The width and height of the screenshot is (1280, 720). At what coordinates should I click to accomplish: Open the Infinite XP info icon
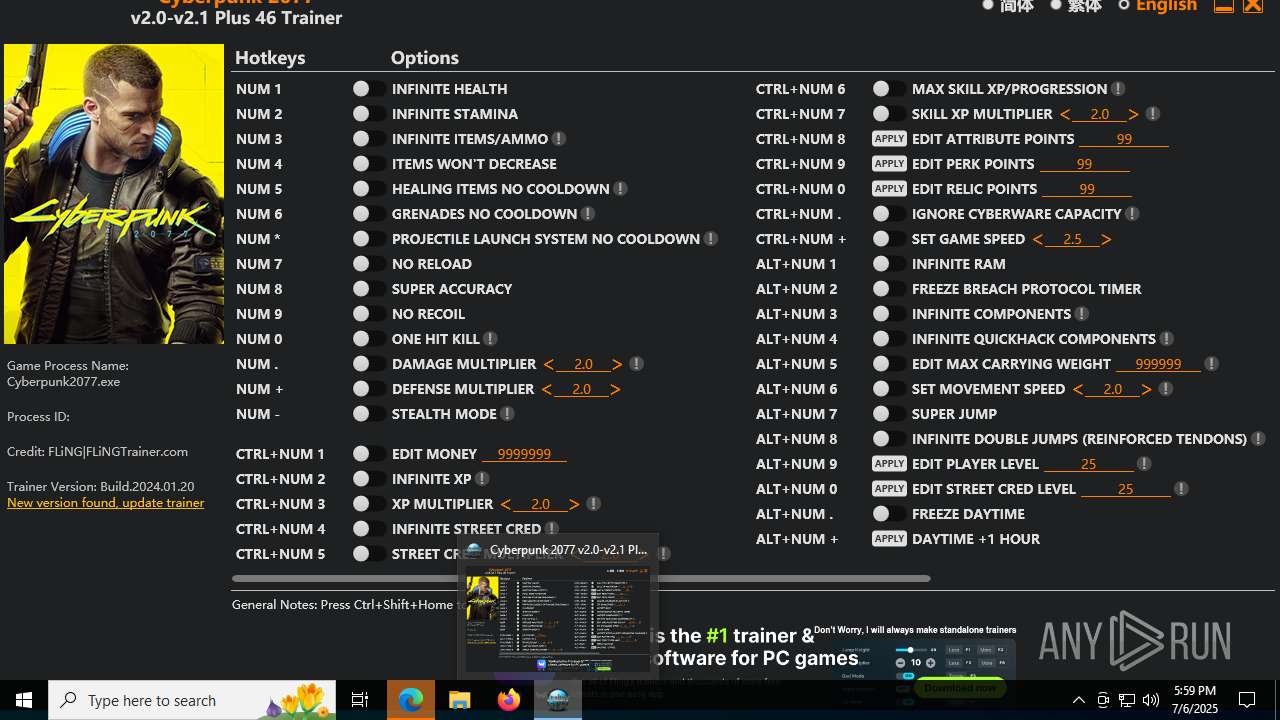point(482,479)
